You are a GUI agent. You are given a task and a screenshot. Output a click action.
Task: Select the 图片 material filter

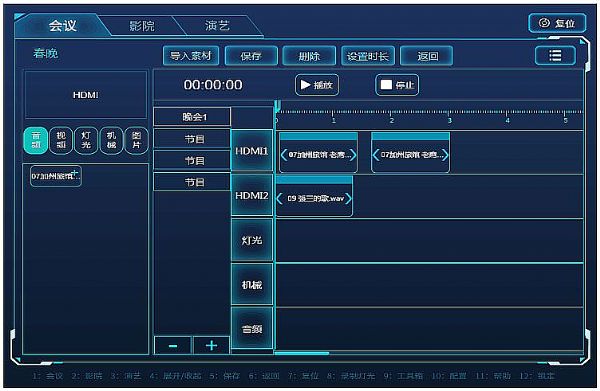[x=137, y=140]
